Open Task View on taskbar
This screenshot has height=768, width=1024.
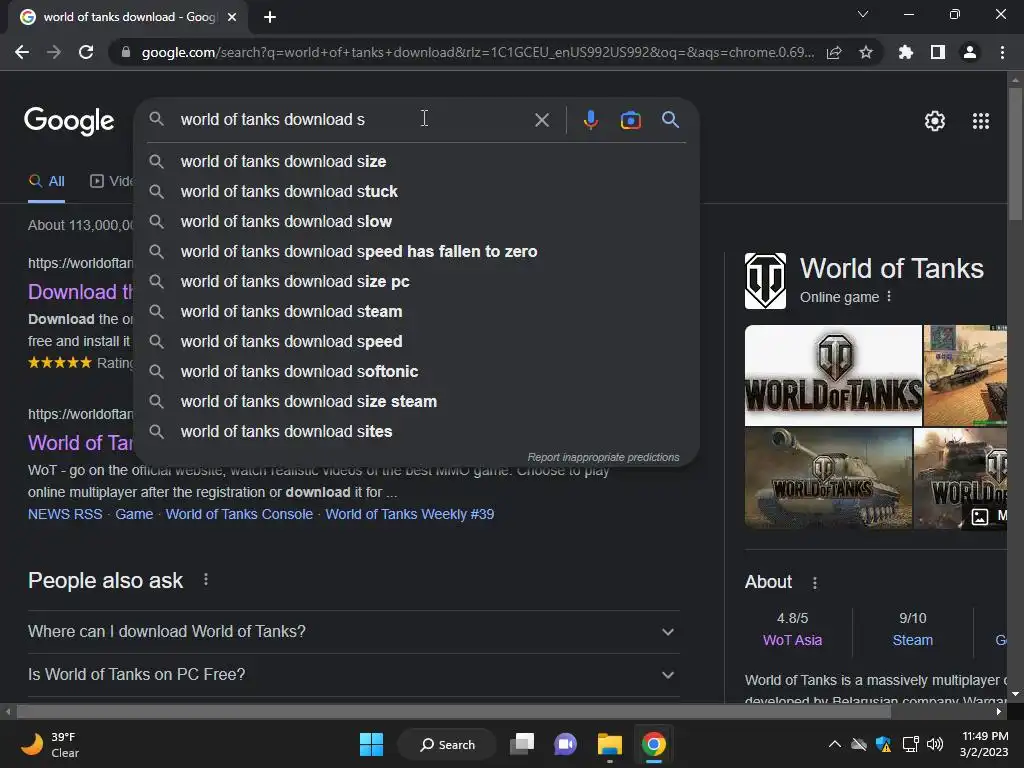522,744
